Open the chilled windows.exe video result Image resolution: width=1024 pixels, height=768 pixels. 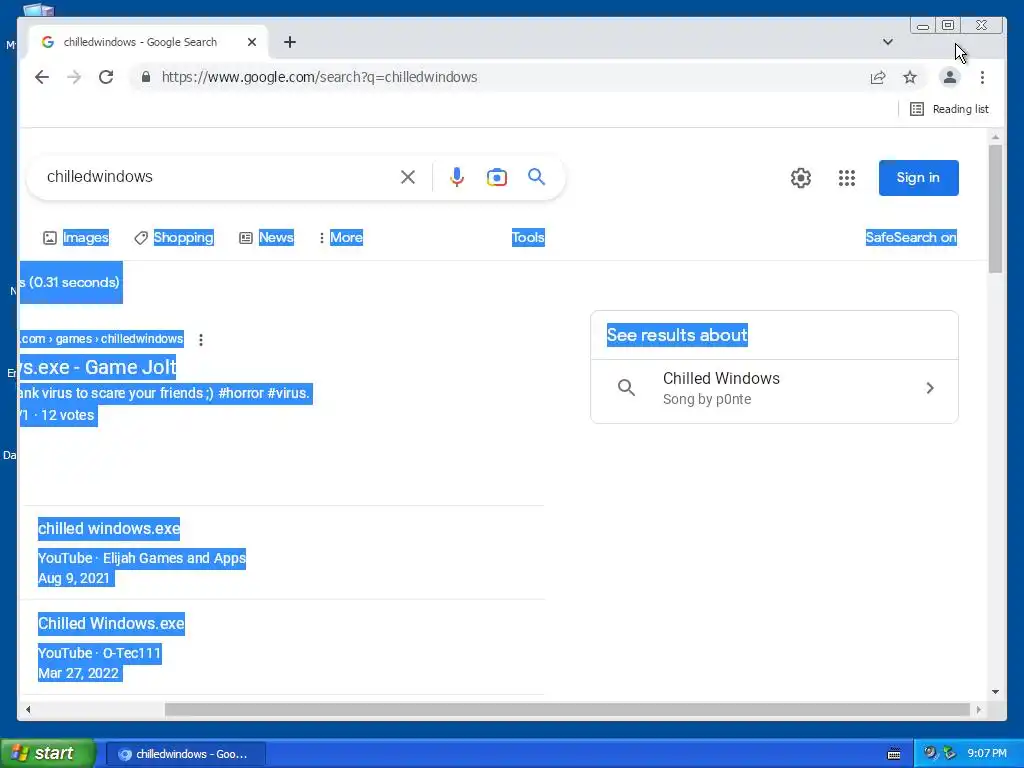click(109, 528)
